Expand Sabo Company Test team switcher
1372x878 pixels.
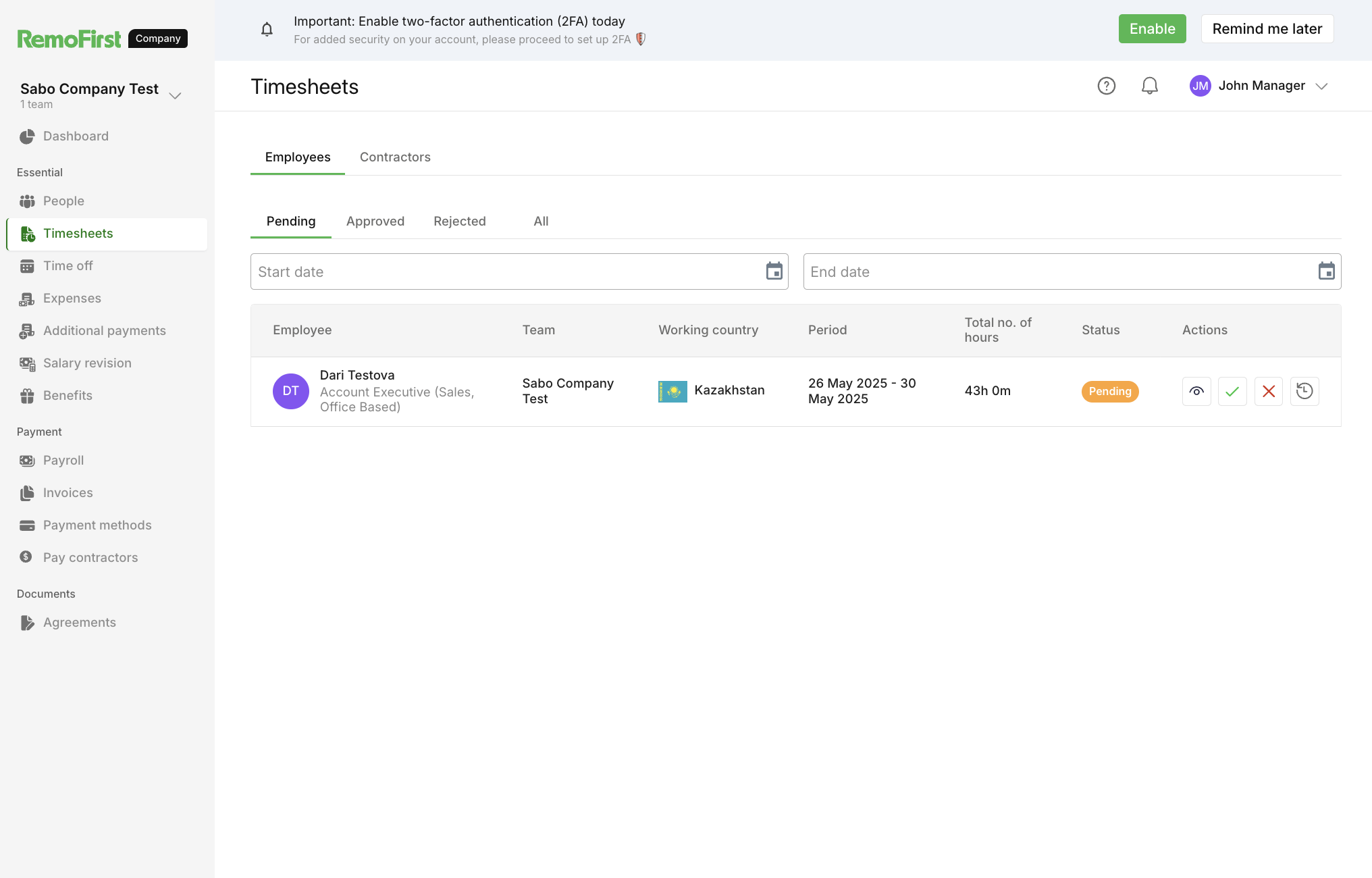coord(175,95)
